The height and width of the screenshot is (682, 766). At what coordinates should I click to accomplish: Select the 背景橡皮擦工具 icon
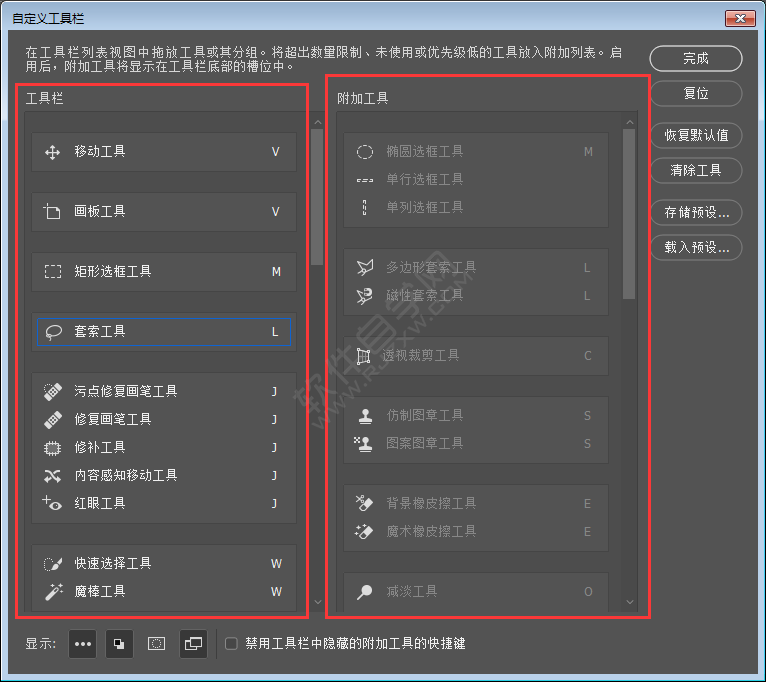coord(364,503)
